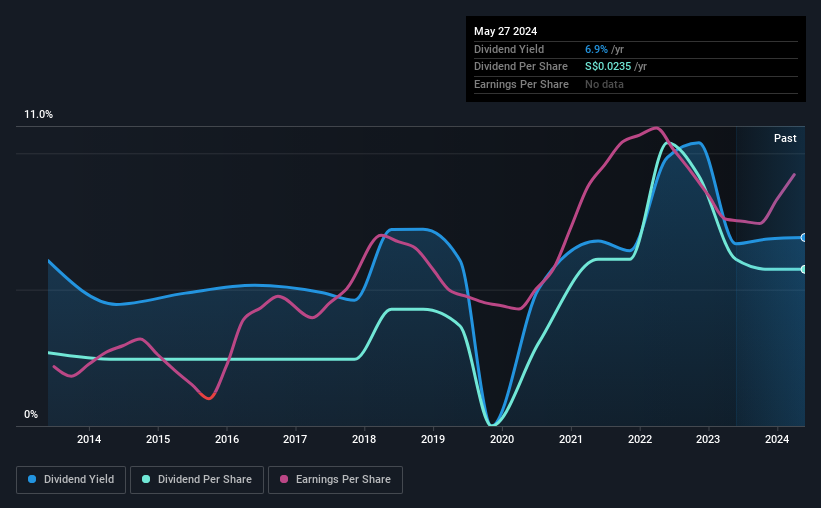Click the S$0.0235 dividend per share value
821x508 pixels.
pos(608,67)
